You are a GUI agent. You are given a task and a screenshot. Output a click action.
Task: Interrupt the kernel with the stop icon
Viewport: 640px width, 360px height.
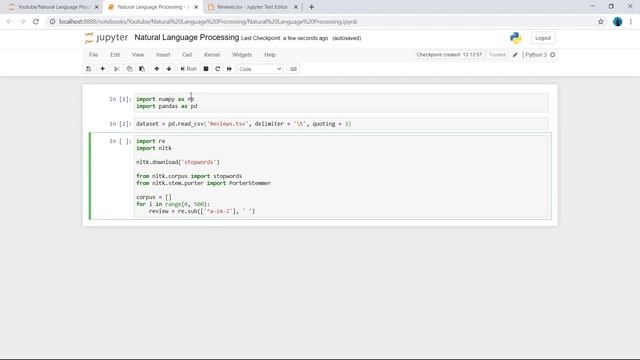click(x=206, y=69)
